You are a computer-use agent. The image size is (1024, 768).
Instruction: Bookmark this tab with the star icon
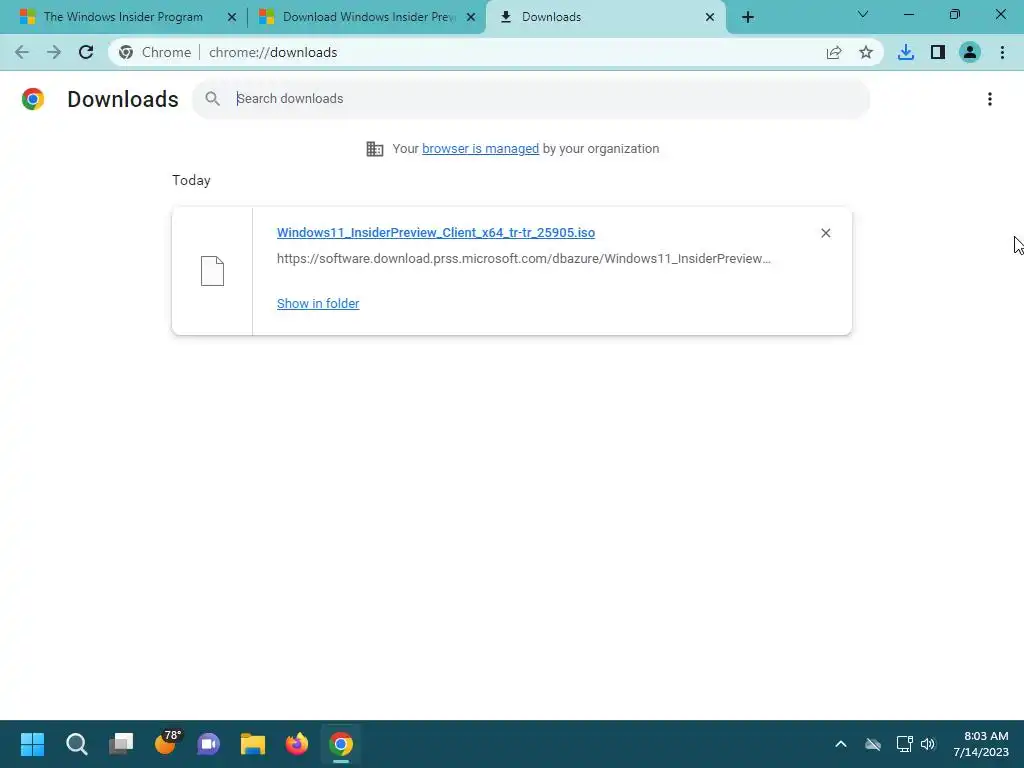pos(866,52)
